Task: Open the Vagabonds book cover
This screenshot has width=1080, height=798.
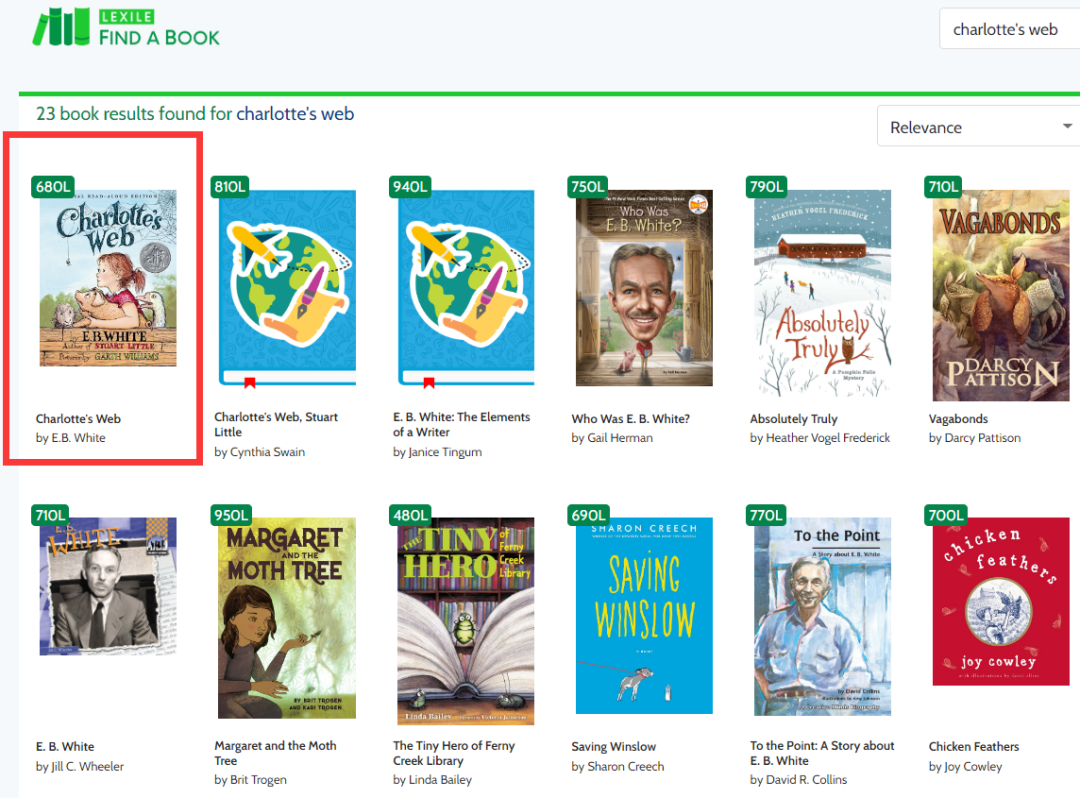Action: coord(1000,295)
